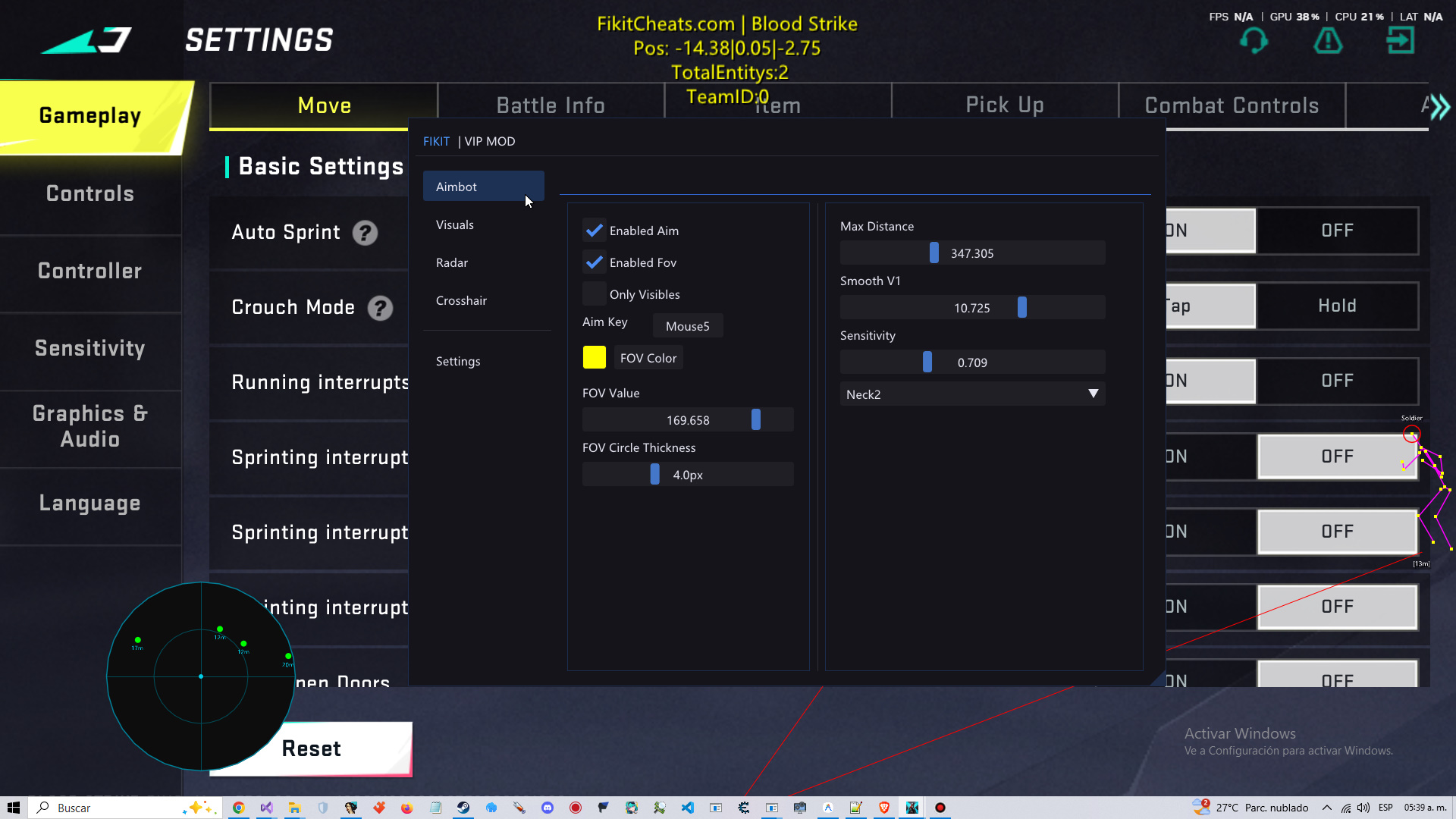Viewport: 1456px width, 819px height.
Task: Open Auto Sprint help question mark
Action: pyautogui.click(x=365, y=233)
